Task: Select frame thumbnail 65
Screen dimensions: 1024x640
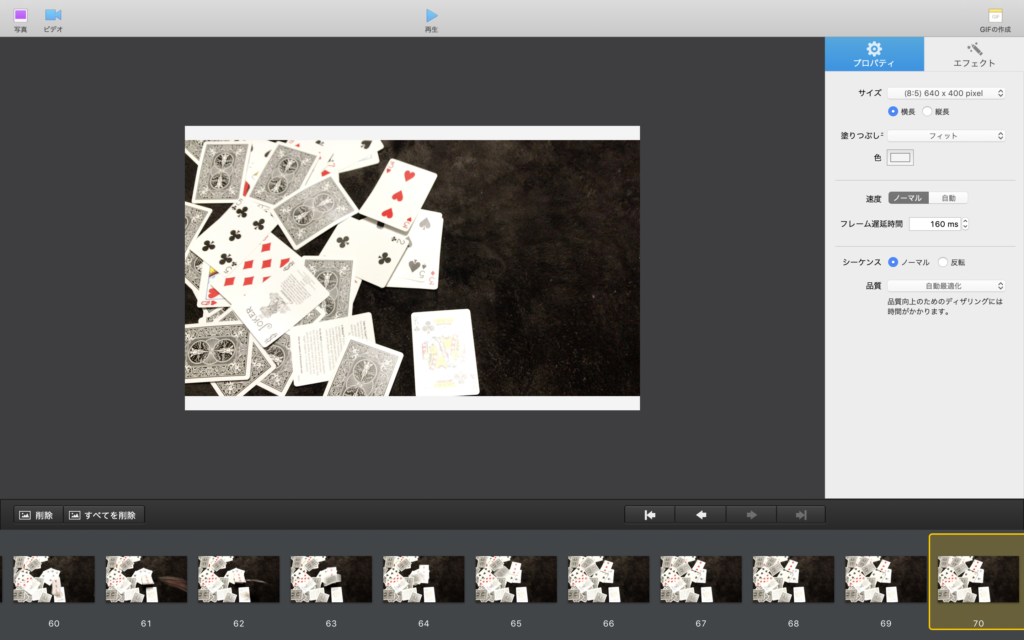Action: [x=516, y=579]
